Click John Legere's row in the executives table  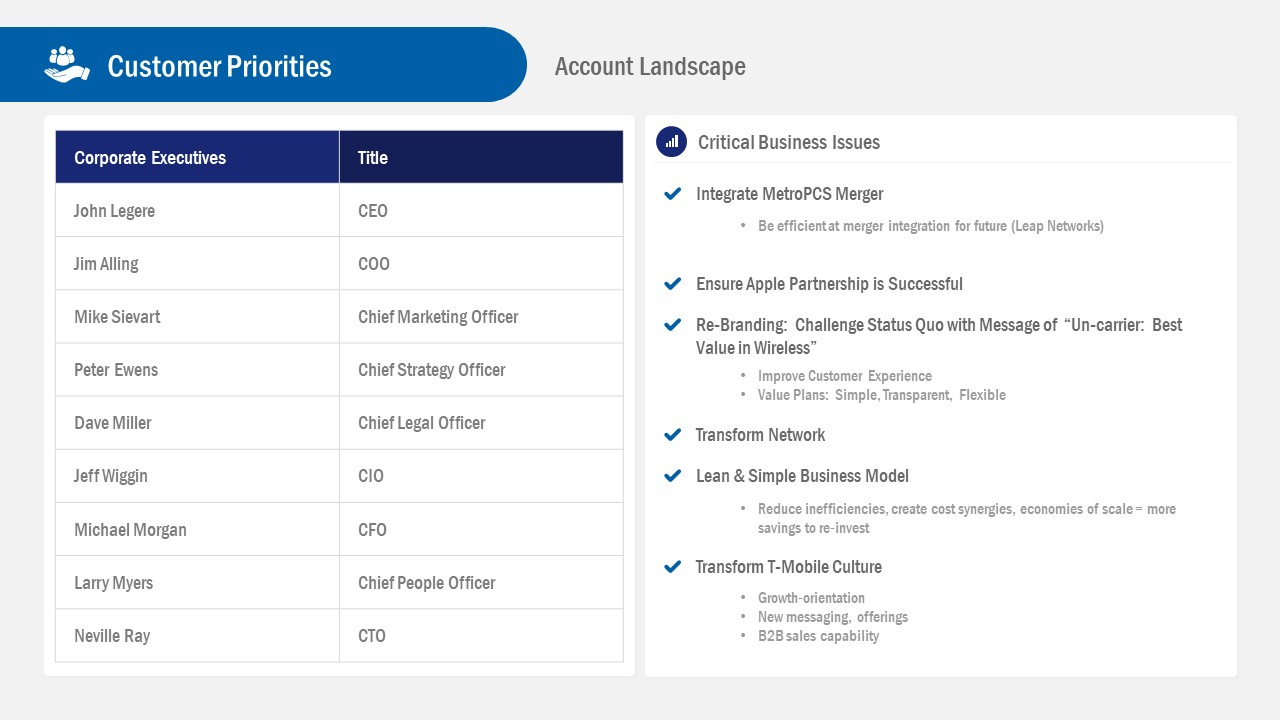point(340,210)
